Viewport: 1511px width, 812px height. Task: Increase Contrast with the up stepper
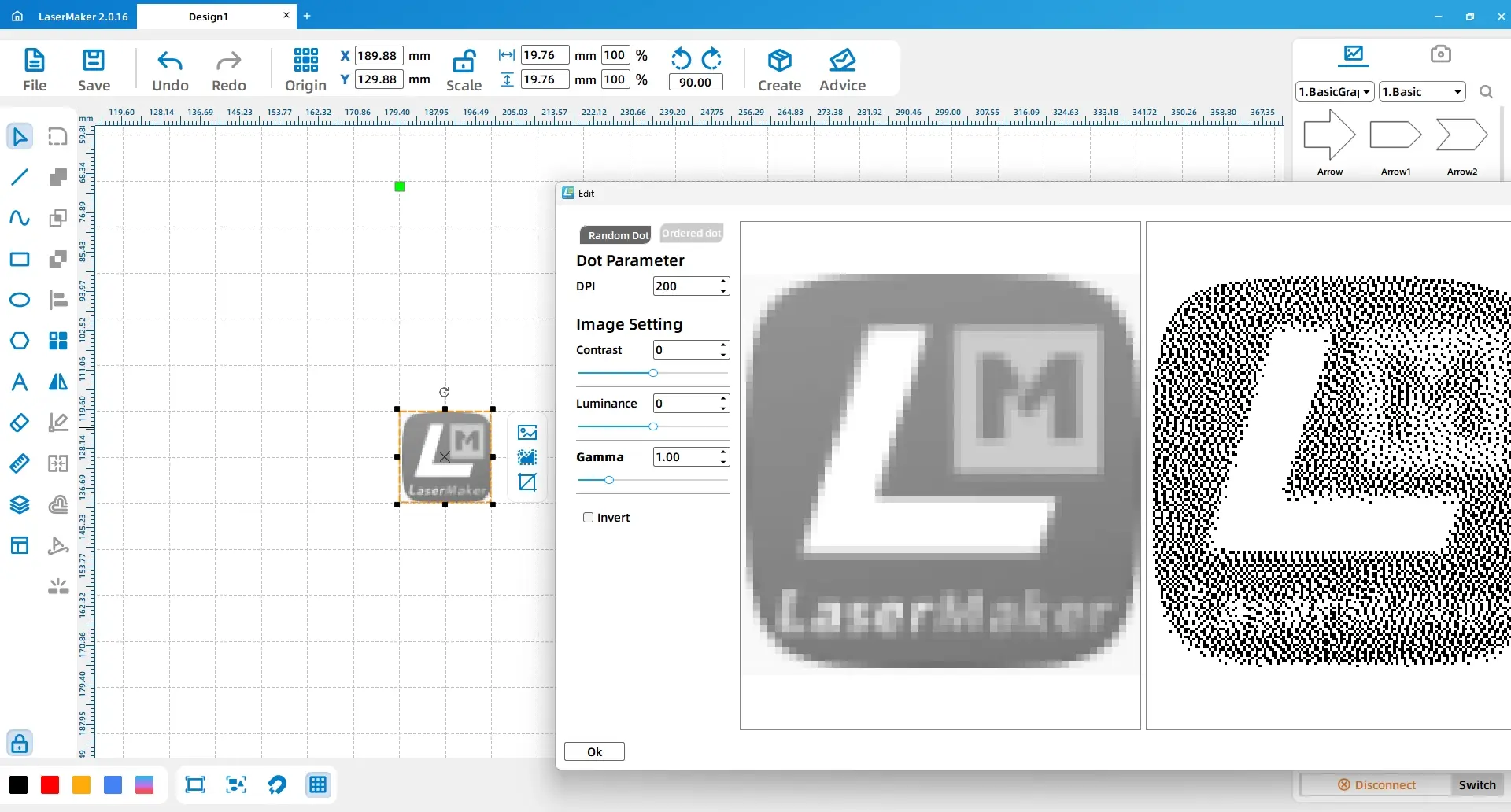point(723,345)
